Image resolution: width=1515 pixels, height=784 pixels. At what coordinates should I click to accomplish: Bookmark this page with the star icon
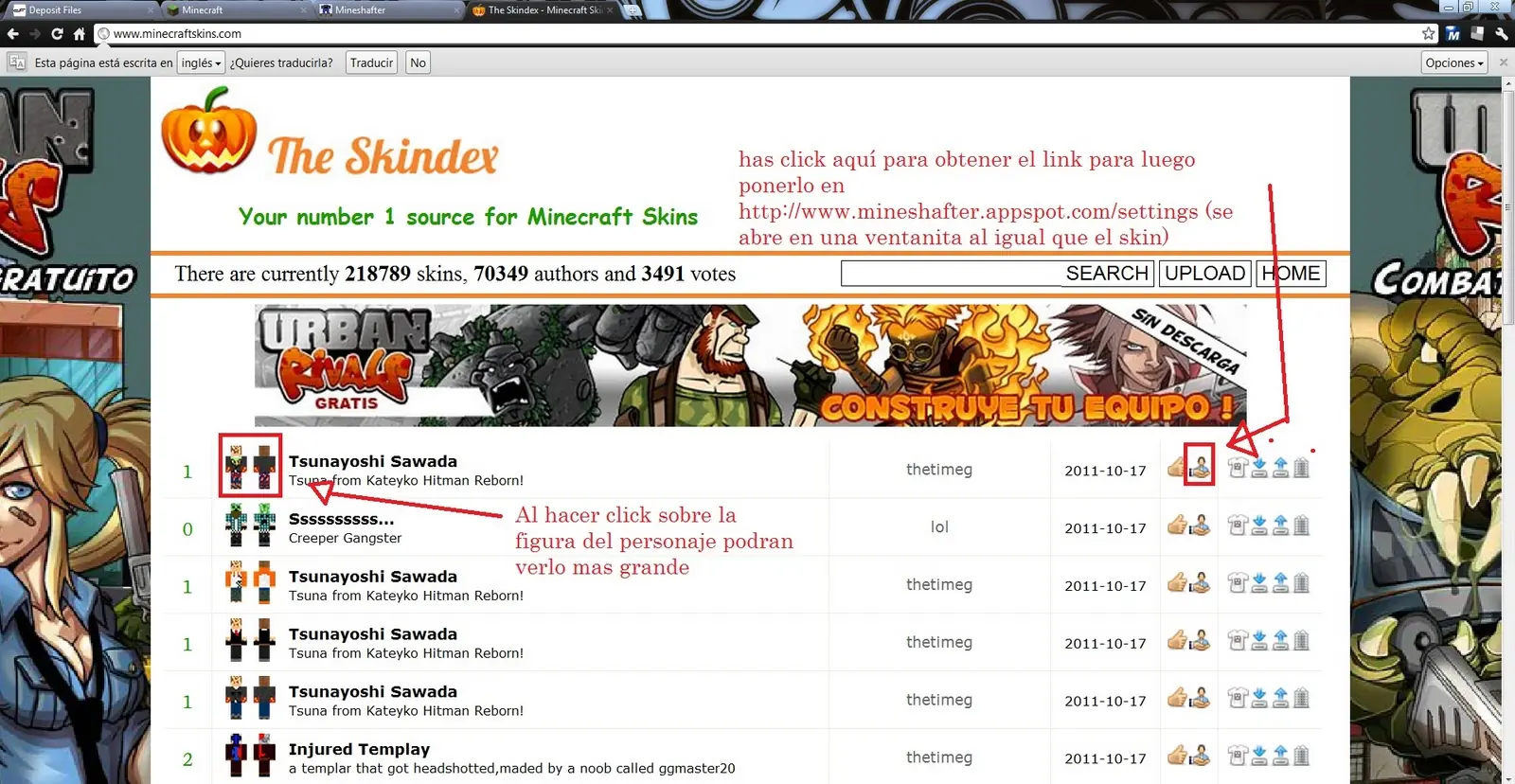pyautogui.click(x=1429, y=33)
